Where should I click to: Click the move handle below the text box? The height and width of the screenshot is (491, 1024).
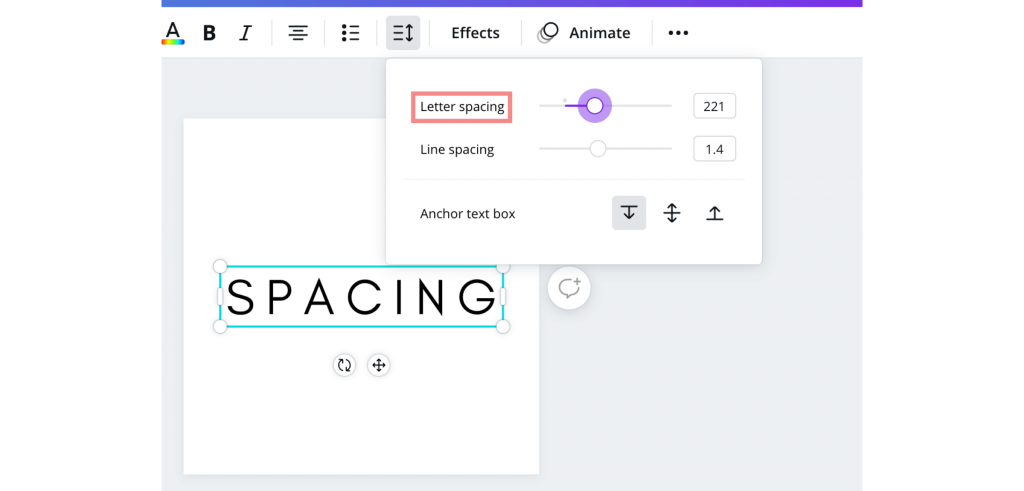pos(379,365)
